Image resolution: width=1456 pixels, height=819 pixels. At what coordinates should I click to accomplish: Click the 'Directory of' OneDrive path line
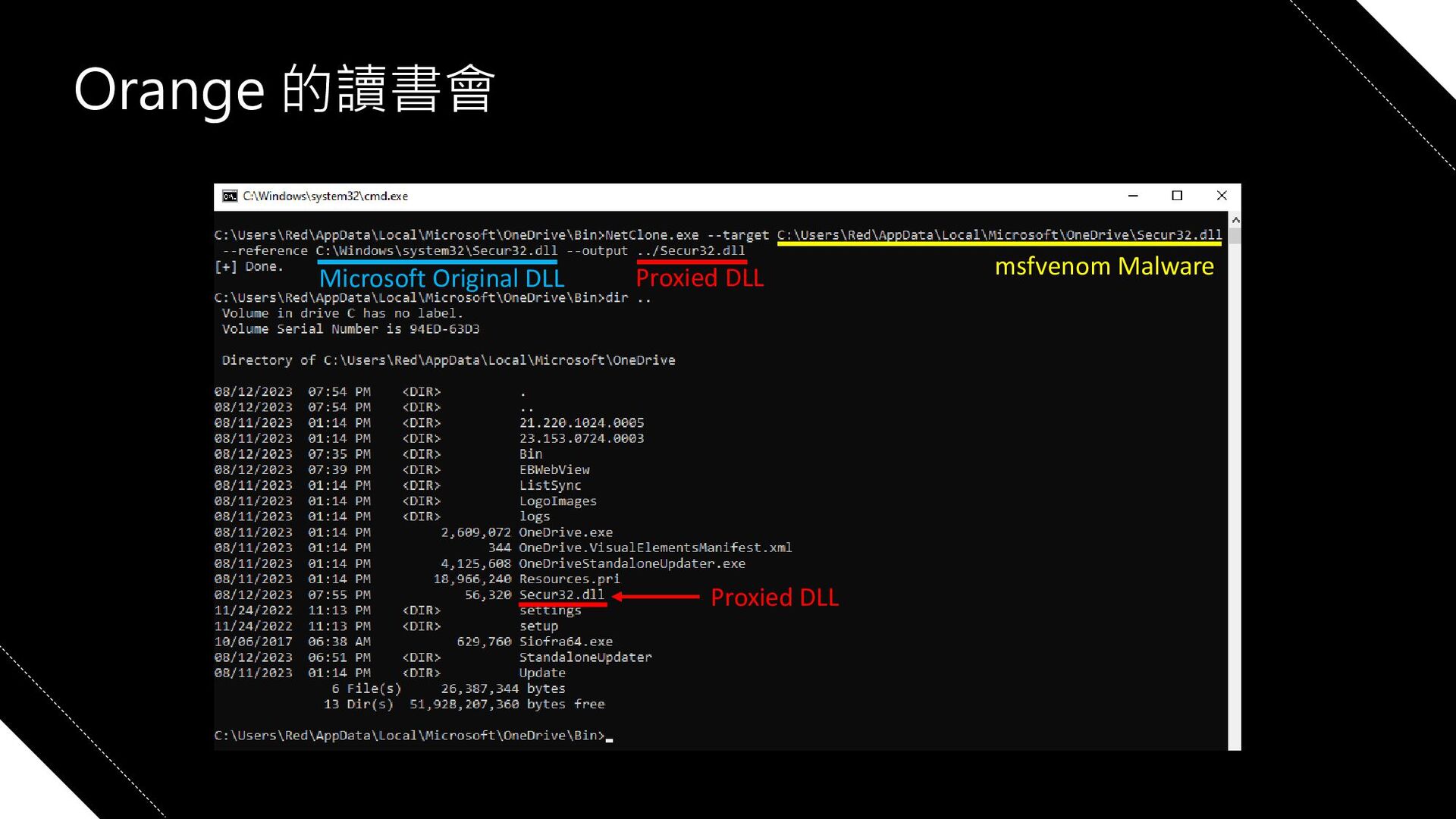pos(448,360)
